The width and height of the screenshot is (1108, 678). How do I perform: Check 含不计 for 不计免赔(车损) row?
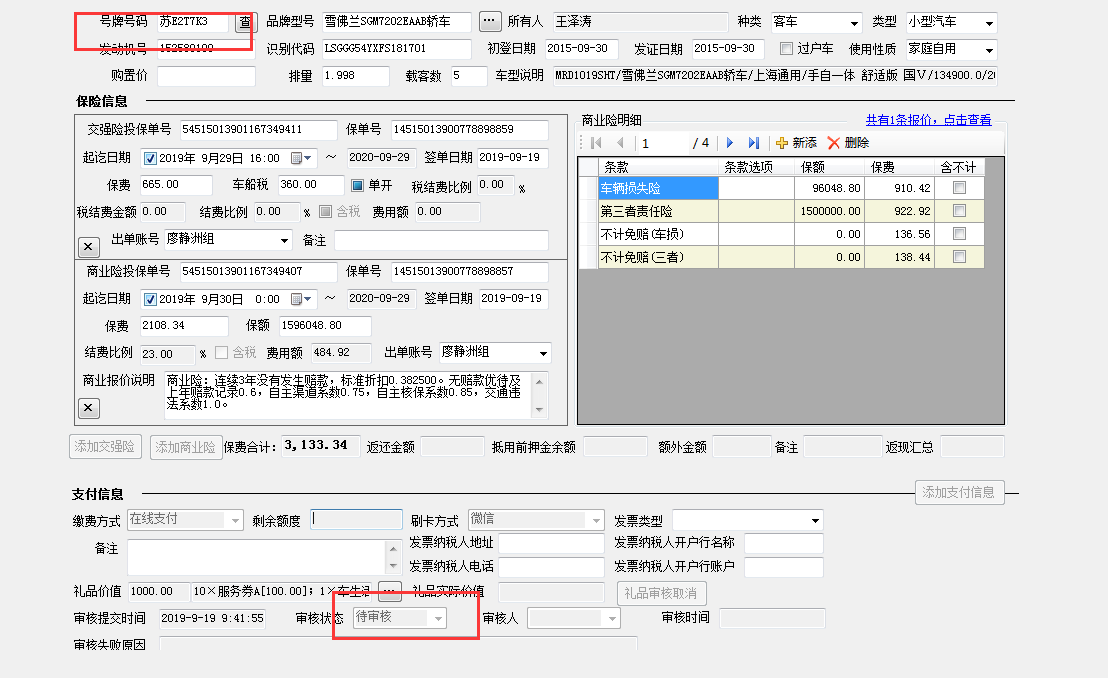(960, 234)
